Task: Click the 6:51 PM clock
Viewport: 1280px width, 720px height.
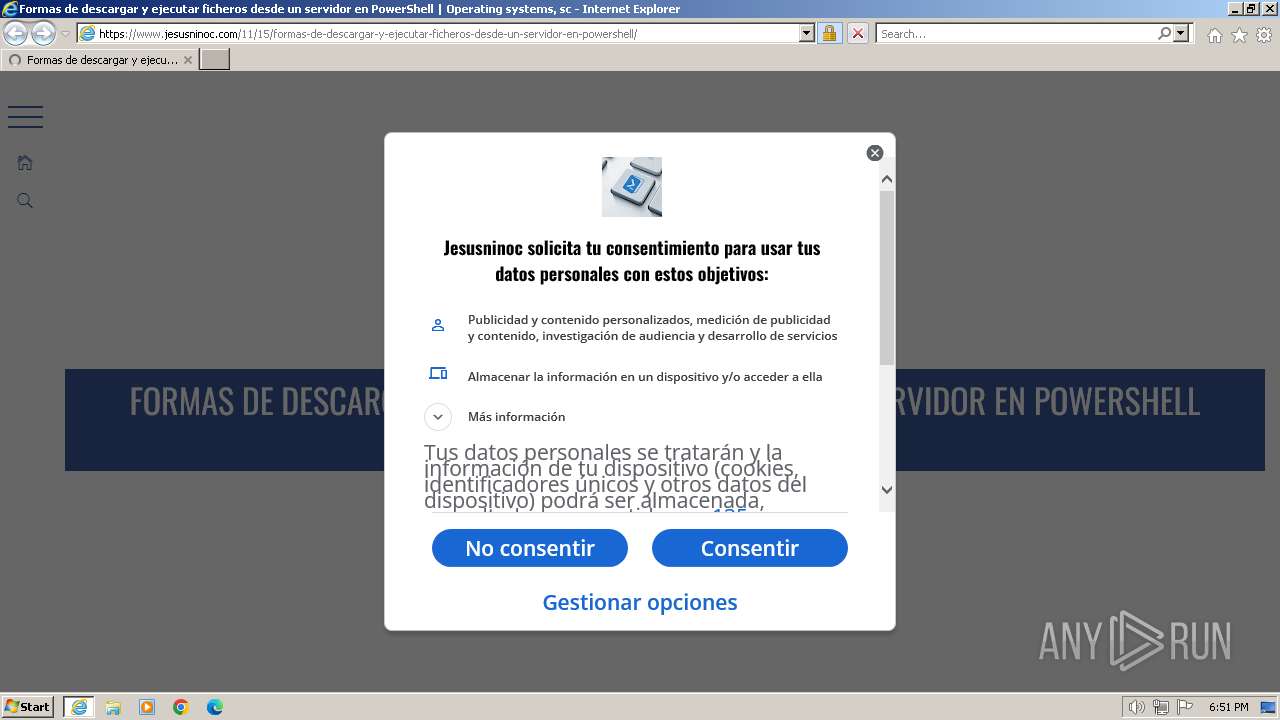Action: (1228, 707)
